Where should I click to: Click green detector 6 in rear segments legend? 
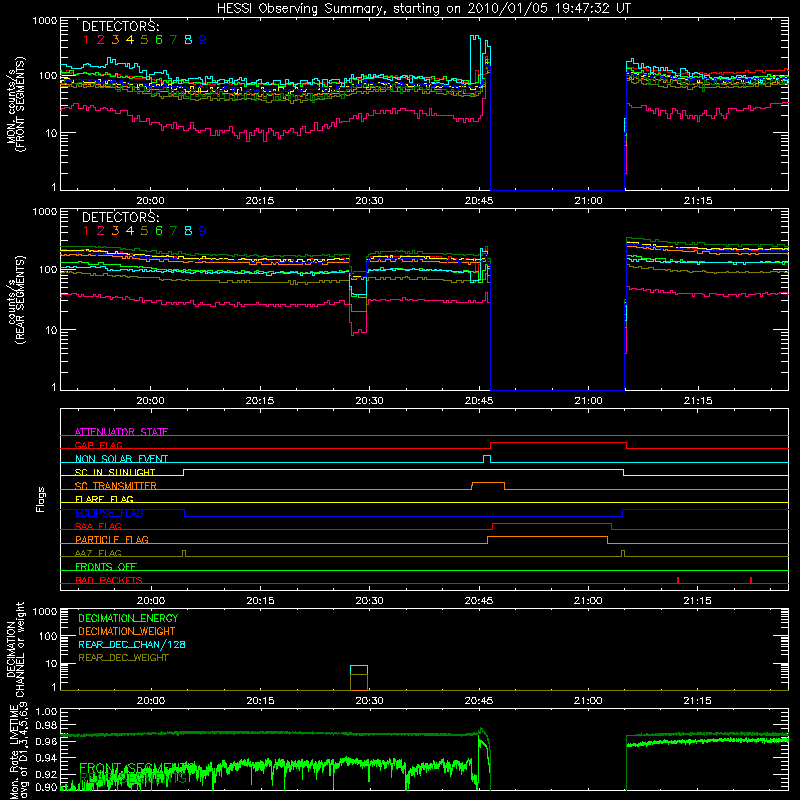coord(159,231)
